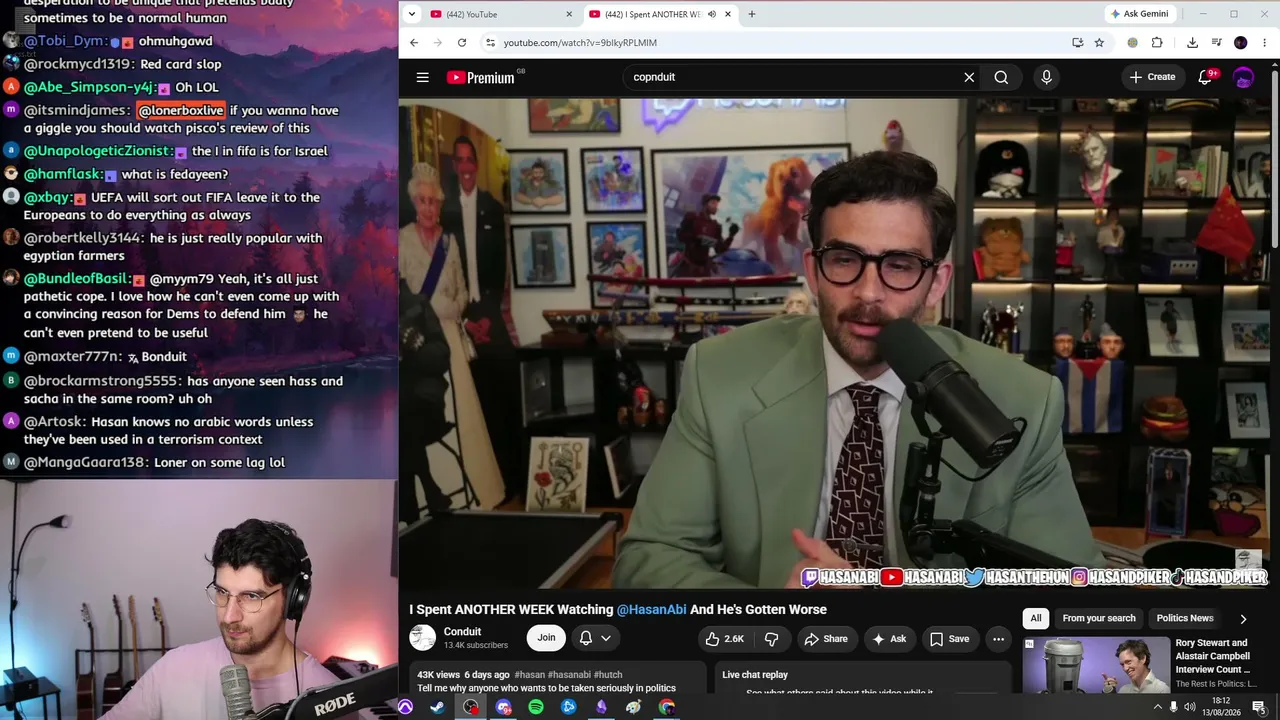The height and width of the screenshot is (720, 1280).
Task: Go back in the browser
Action: (x=414, y=43)
